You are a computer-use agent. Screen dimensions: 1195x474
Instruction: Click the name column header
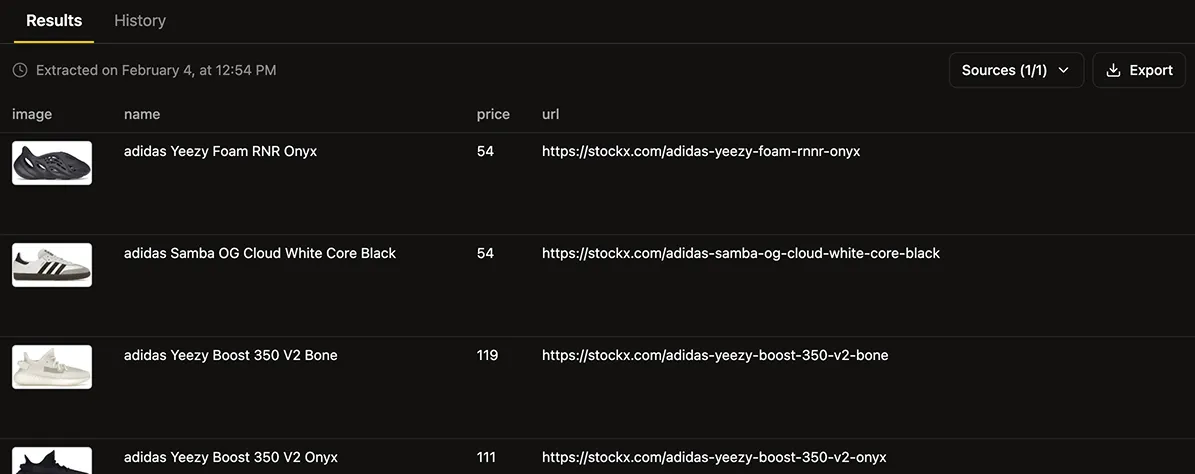click(142, 115)
